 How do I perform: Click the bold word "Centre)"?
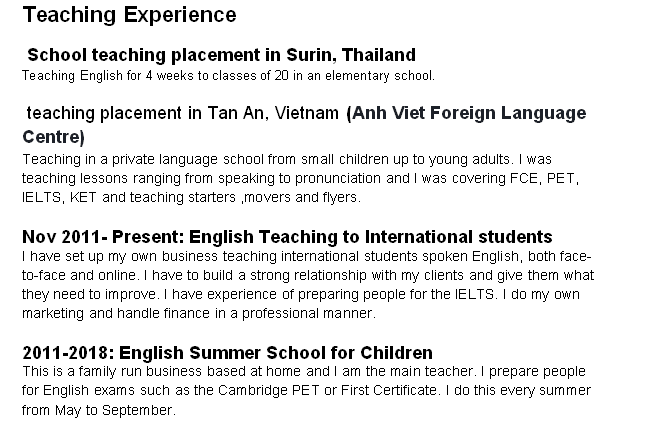54,137
